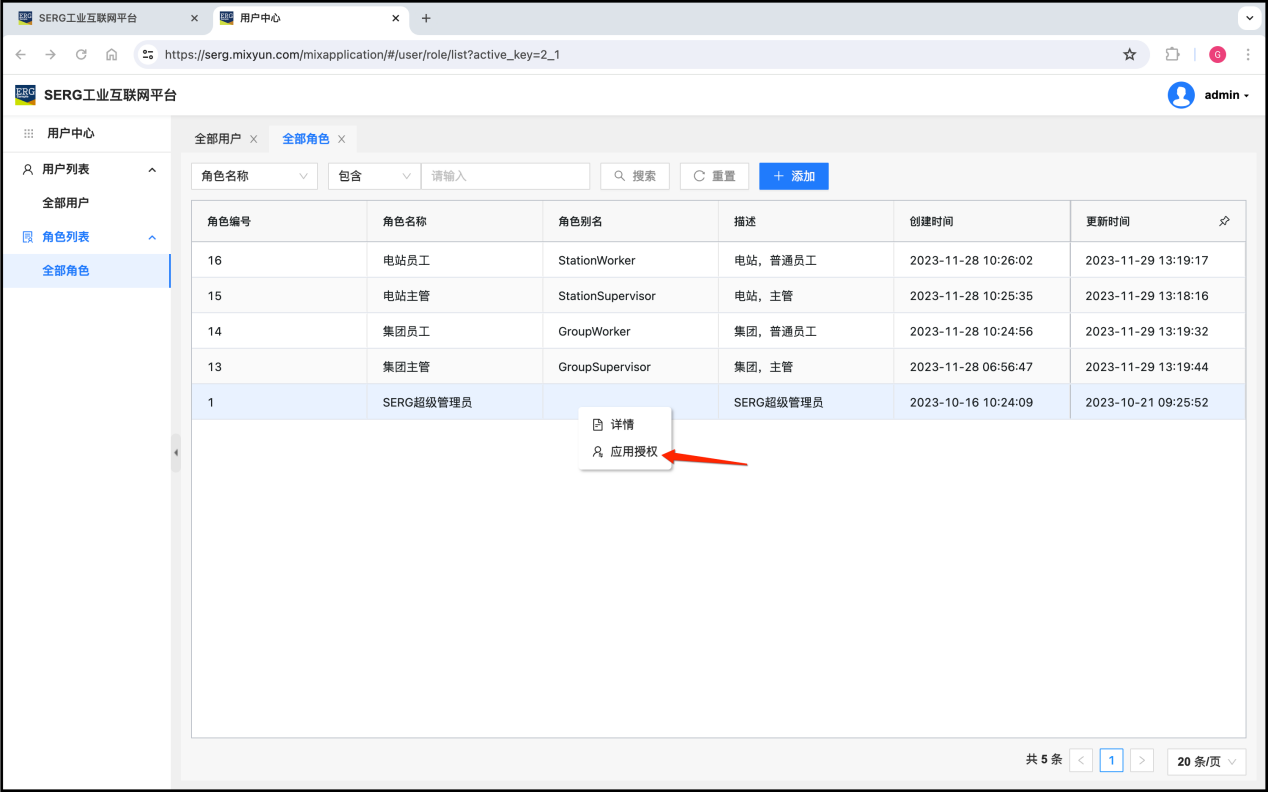Viewport: 1268px width, 792px height.
Task: Click the SERG logo in the page header
Action: (x=25, y=95)
